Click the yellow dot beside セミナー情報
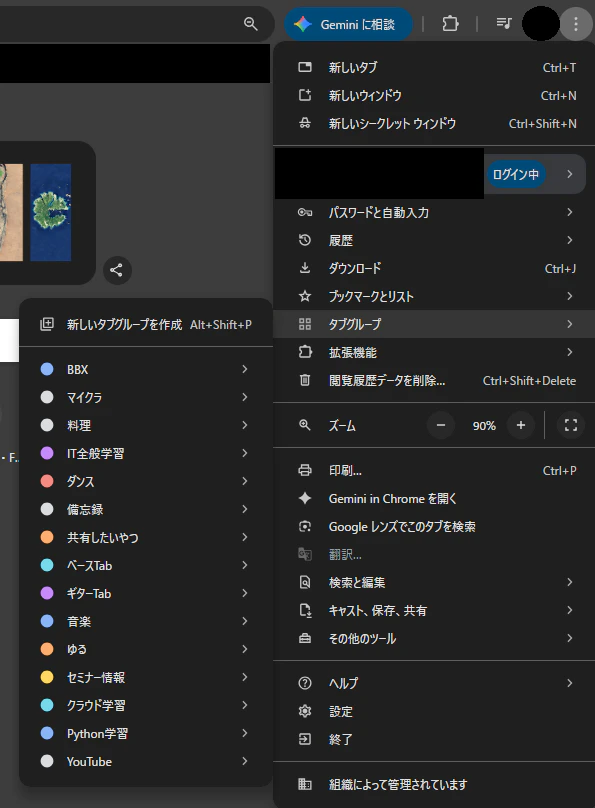 pos(47,677)
